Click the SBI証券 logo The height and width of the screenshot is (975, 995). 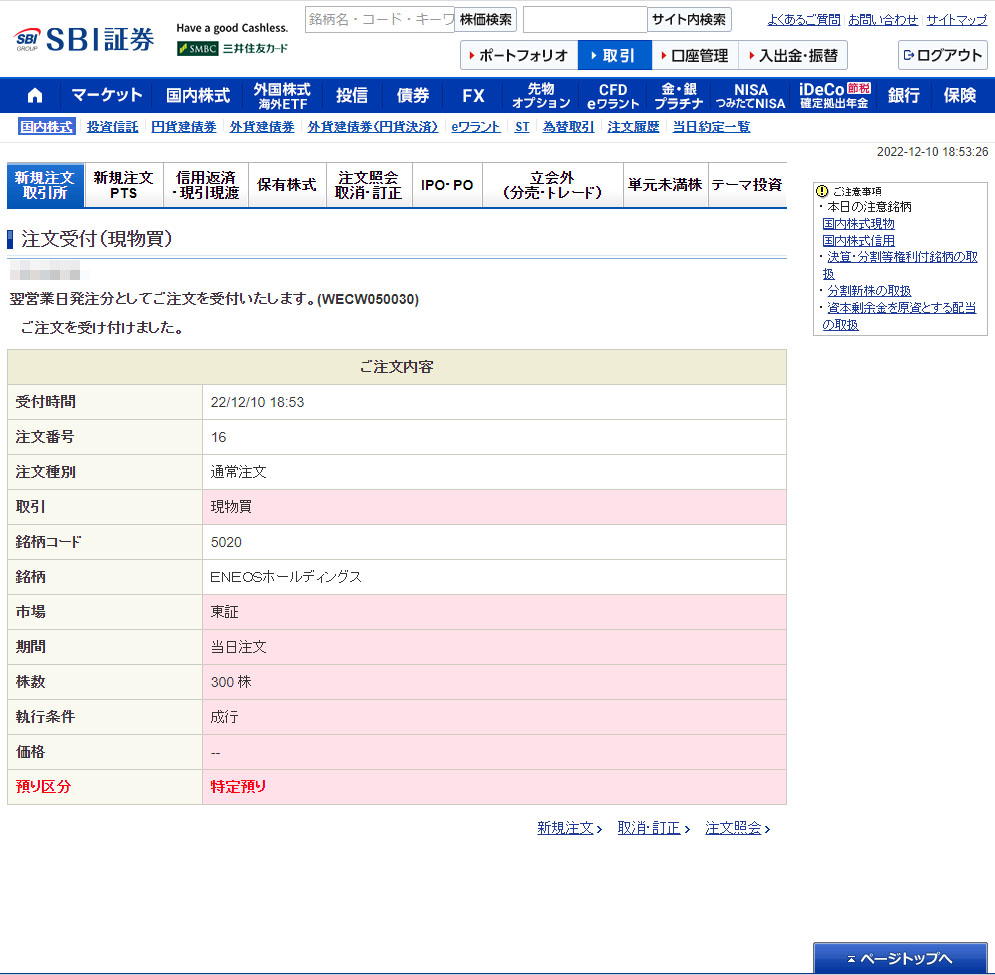coord(86,39)
